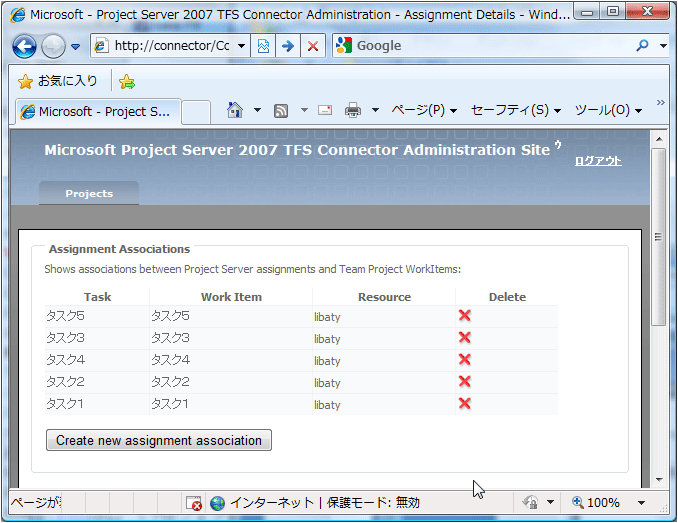678x523 pixels.
Task: Click the Internet zone globe icon
Action: [x=217, y=503]
